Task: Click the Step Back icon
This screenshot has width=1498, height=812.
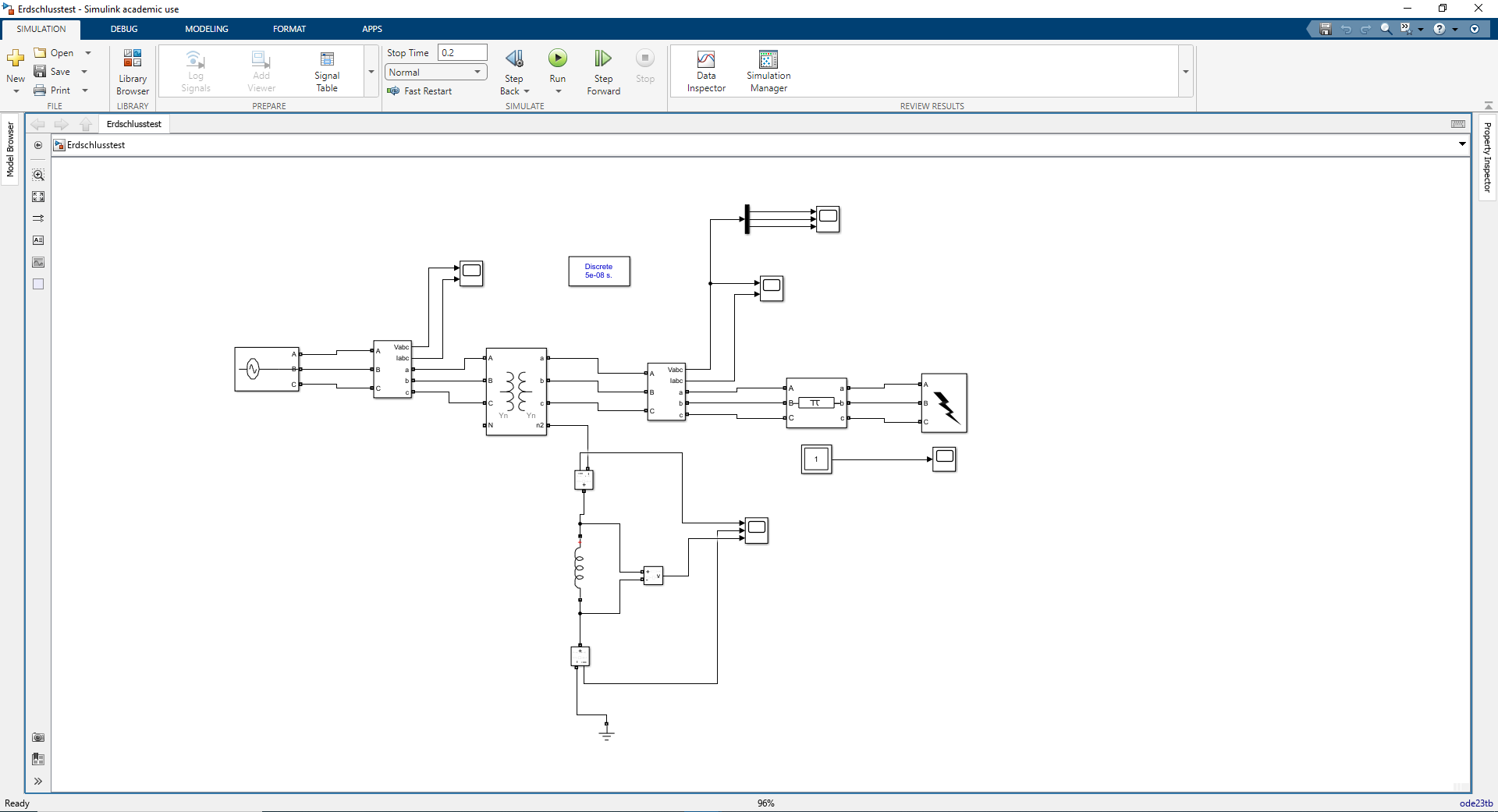Action: click(514, 59)
